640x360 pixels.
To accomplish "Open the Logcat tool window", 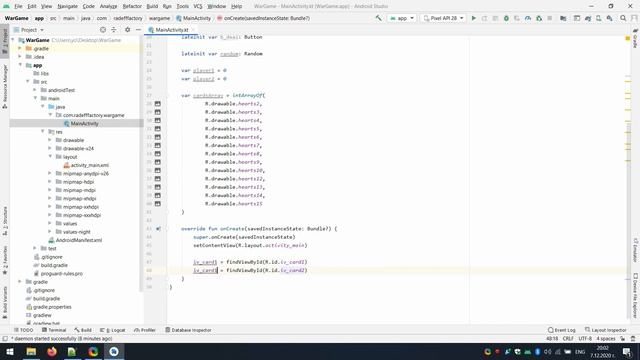I will (x=113, y=330).
